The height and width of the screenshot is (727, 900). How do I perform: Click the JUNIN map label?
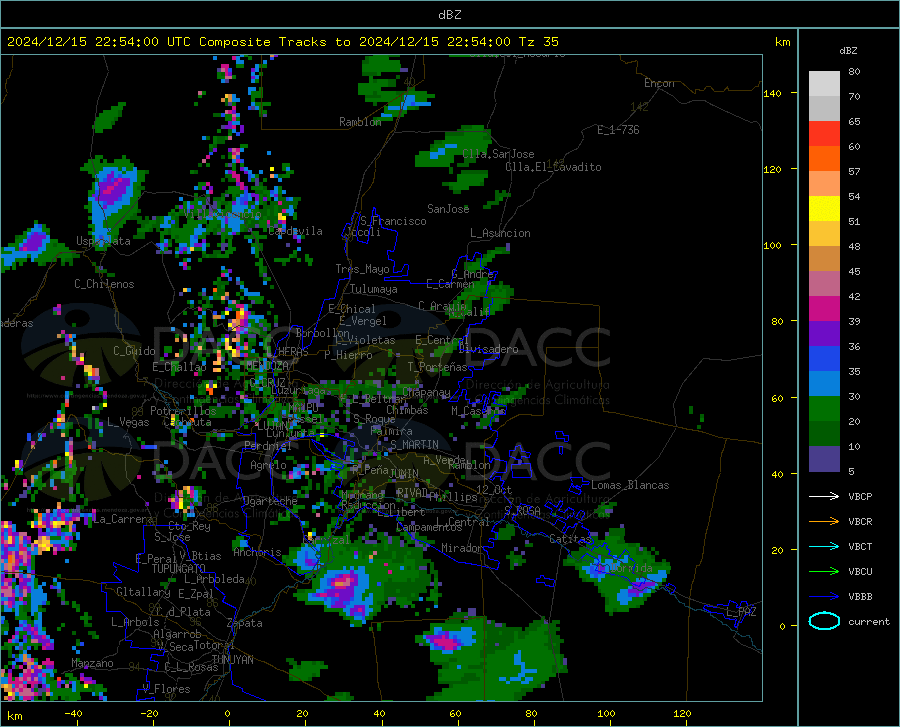pos(404,473)
